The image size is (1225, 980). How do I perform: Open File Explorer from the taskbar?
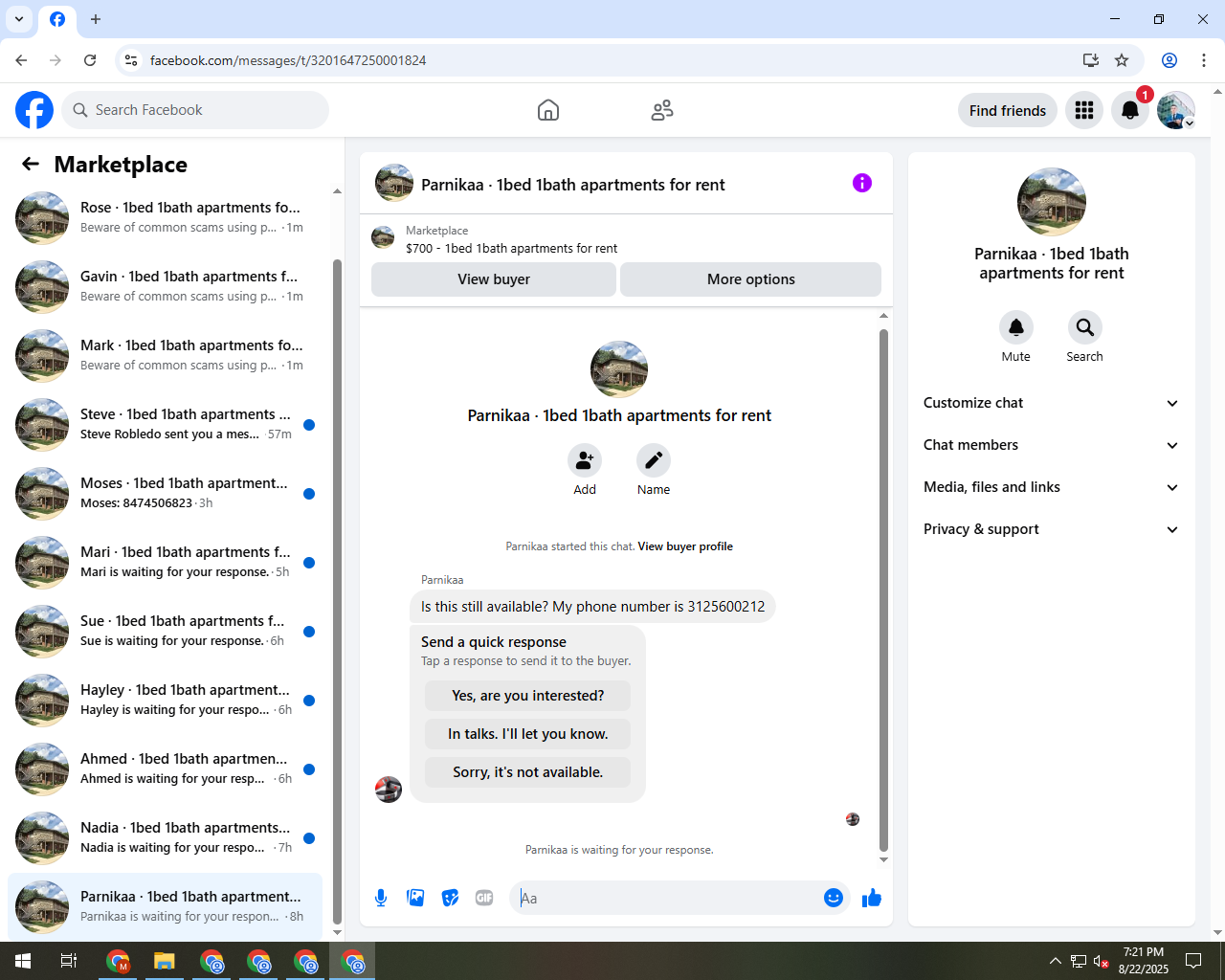click(165, 961)
